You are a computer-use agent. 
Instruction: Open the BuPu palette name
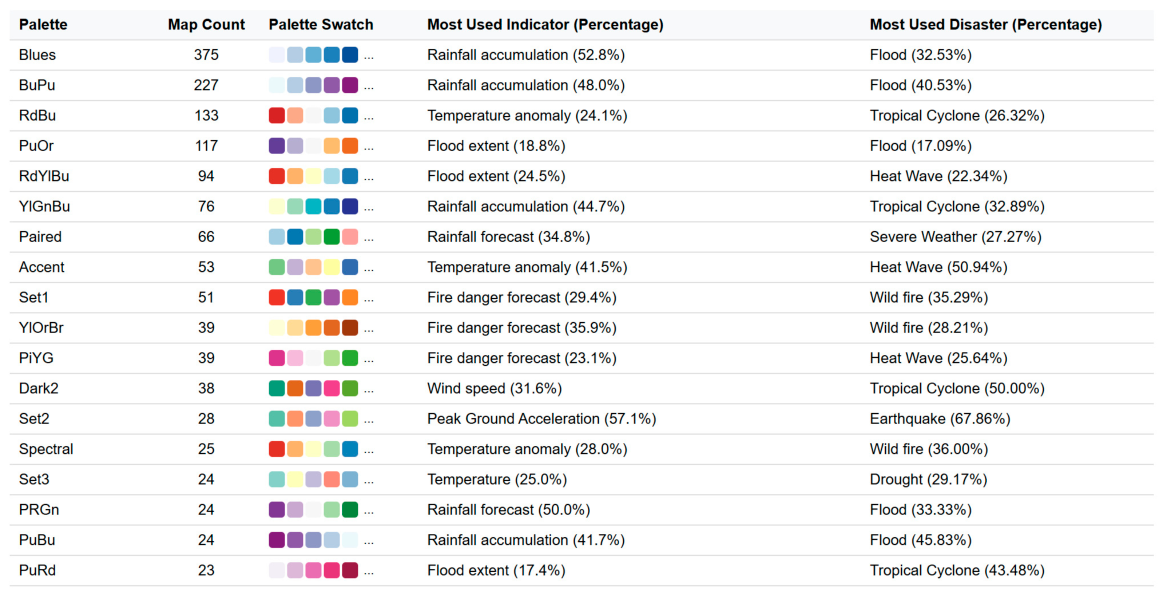coord(37,86)
